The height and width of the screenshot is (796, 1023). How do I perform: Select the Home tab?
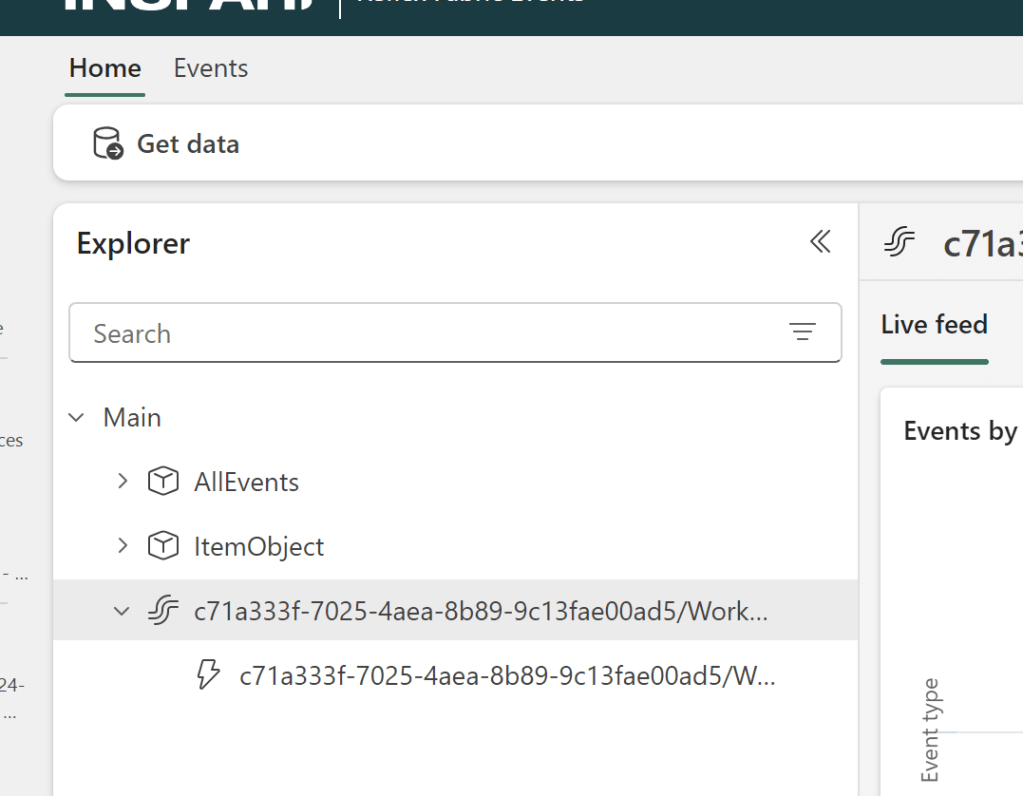click(x=105, y=68)
